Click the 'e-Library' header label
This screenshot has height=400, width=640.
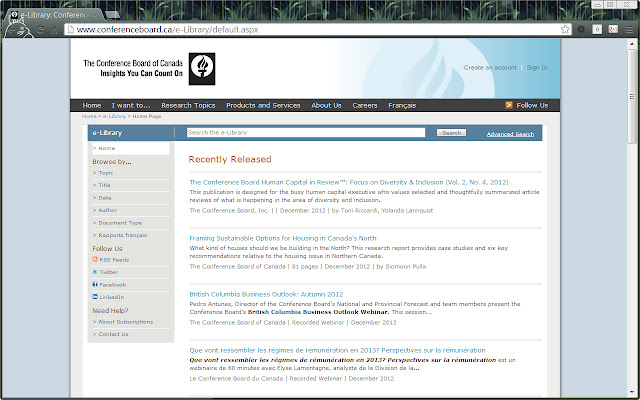[107, 133]
